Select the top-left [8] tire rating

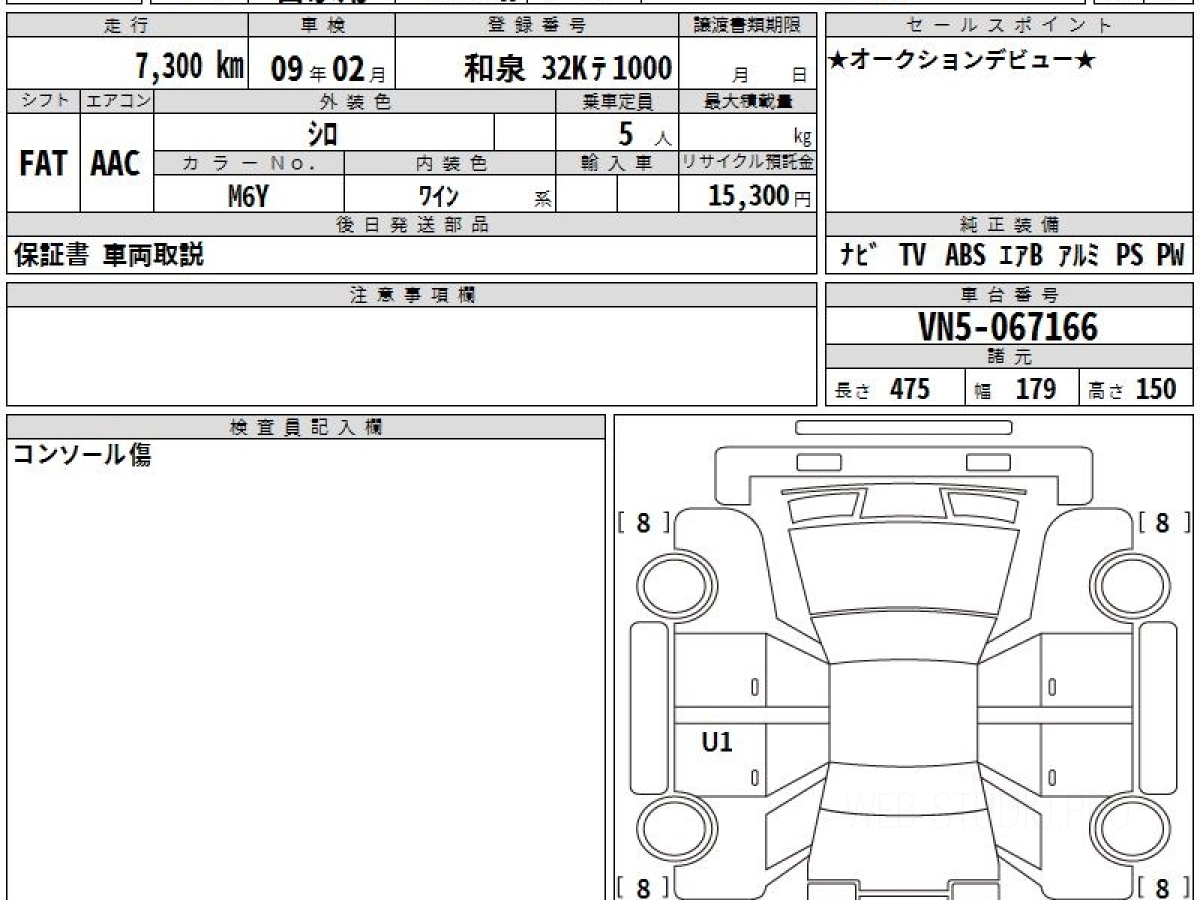tap(643, 523)
